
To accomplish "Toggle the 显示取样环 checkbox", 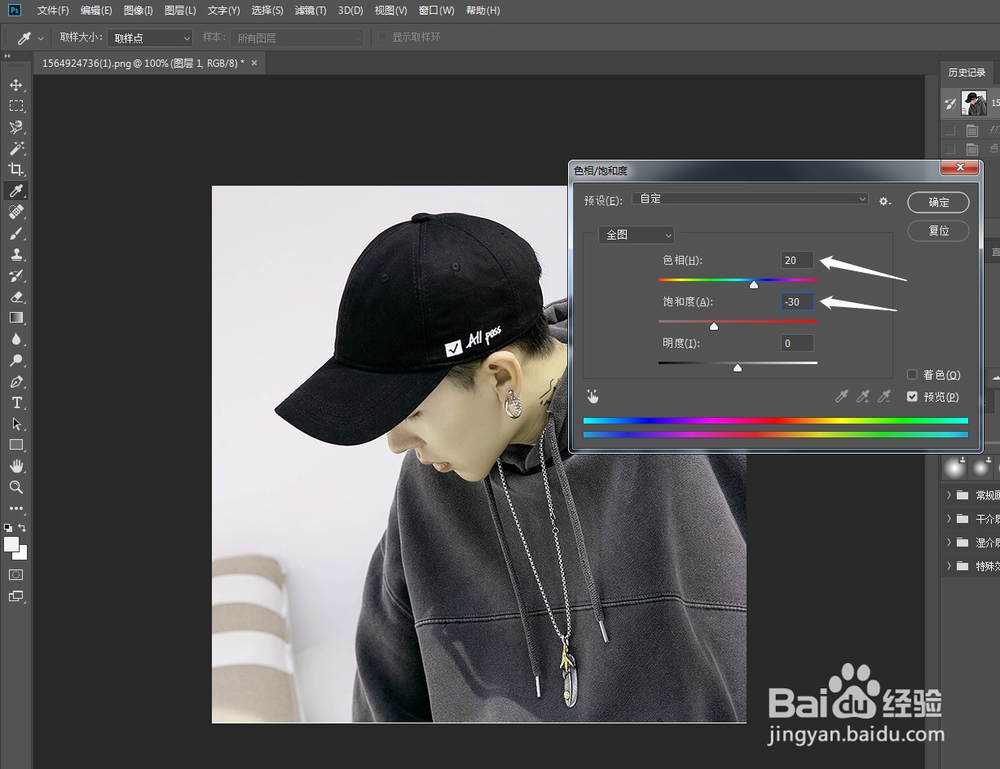I will click(383, 36).
